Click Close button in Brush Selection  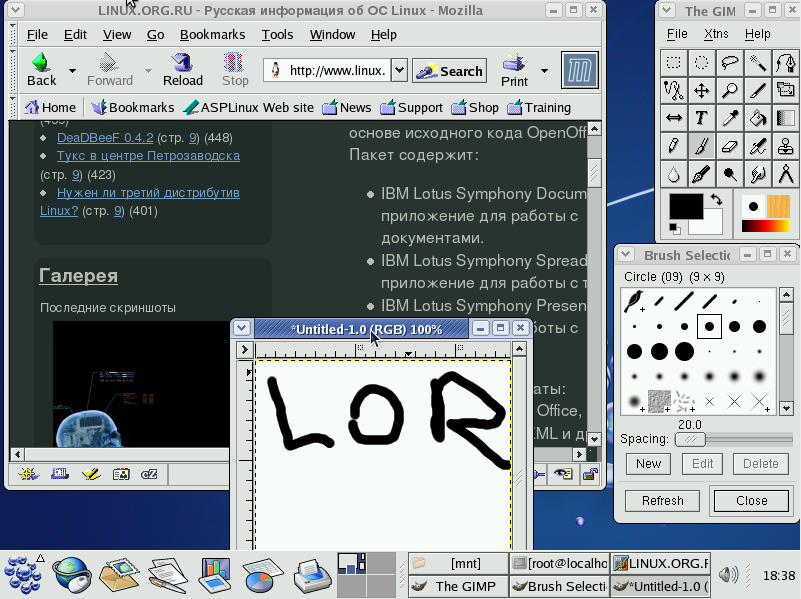pyautogui.click(x=751, y=500)
